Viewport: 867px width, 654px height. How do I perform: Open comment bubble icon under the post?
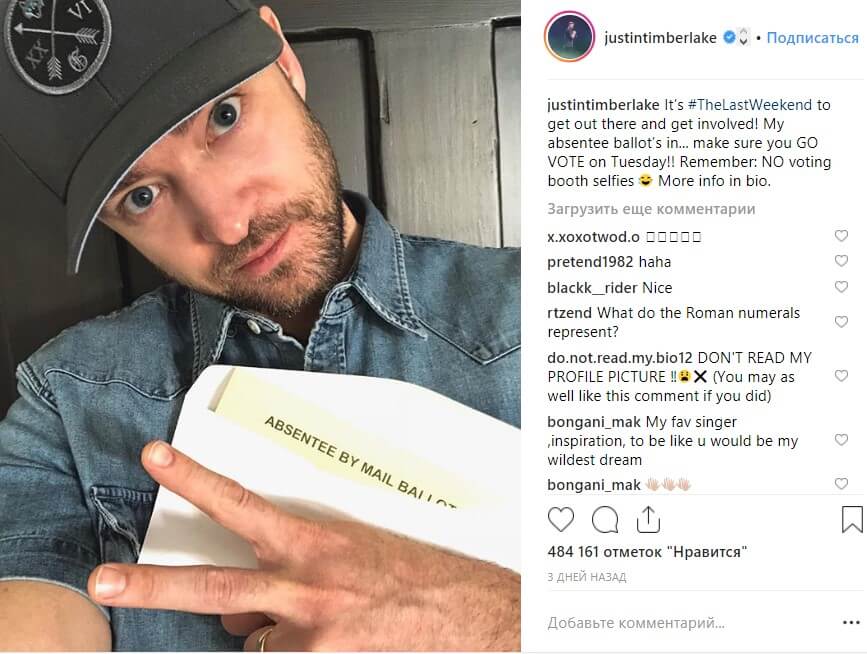click(605, 520)
